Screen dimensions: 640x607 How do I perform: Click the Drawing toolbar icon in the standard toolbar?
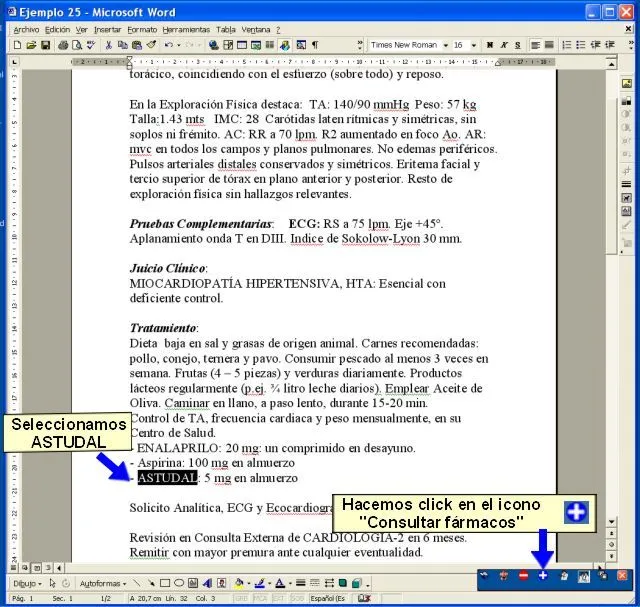285,45
